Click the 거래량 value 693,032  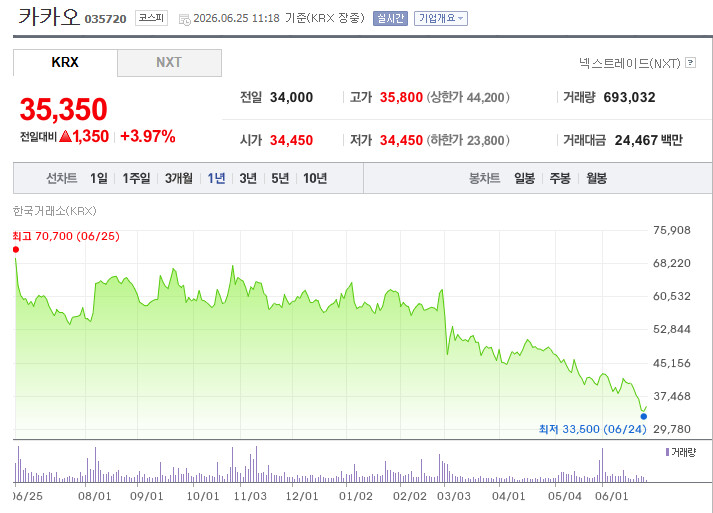point(629,97)
